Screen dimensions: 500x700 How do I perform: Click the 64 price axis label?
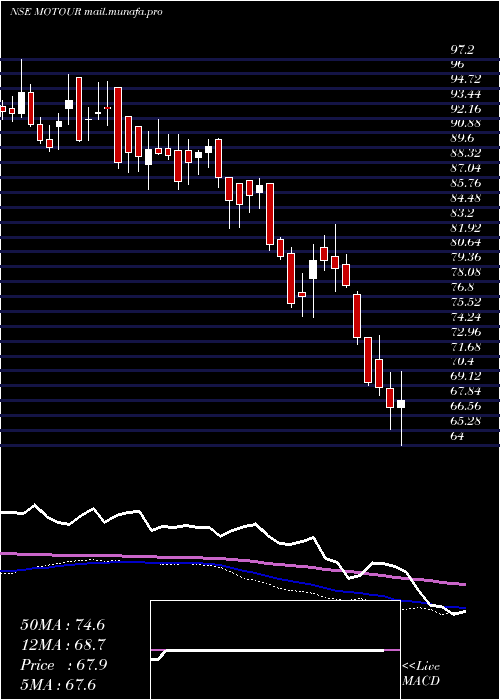(x=458, y=436)
